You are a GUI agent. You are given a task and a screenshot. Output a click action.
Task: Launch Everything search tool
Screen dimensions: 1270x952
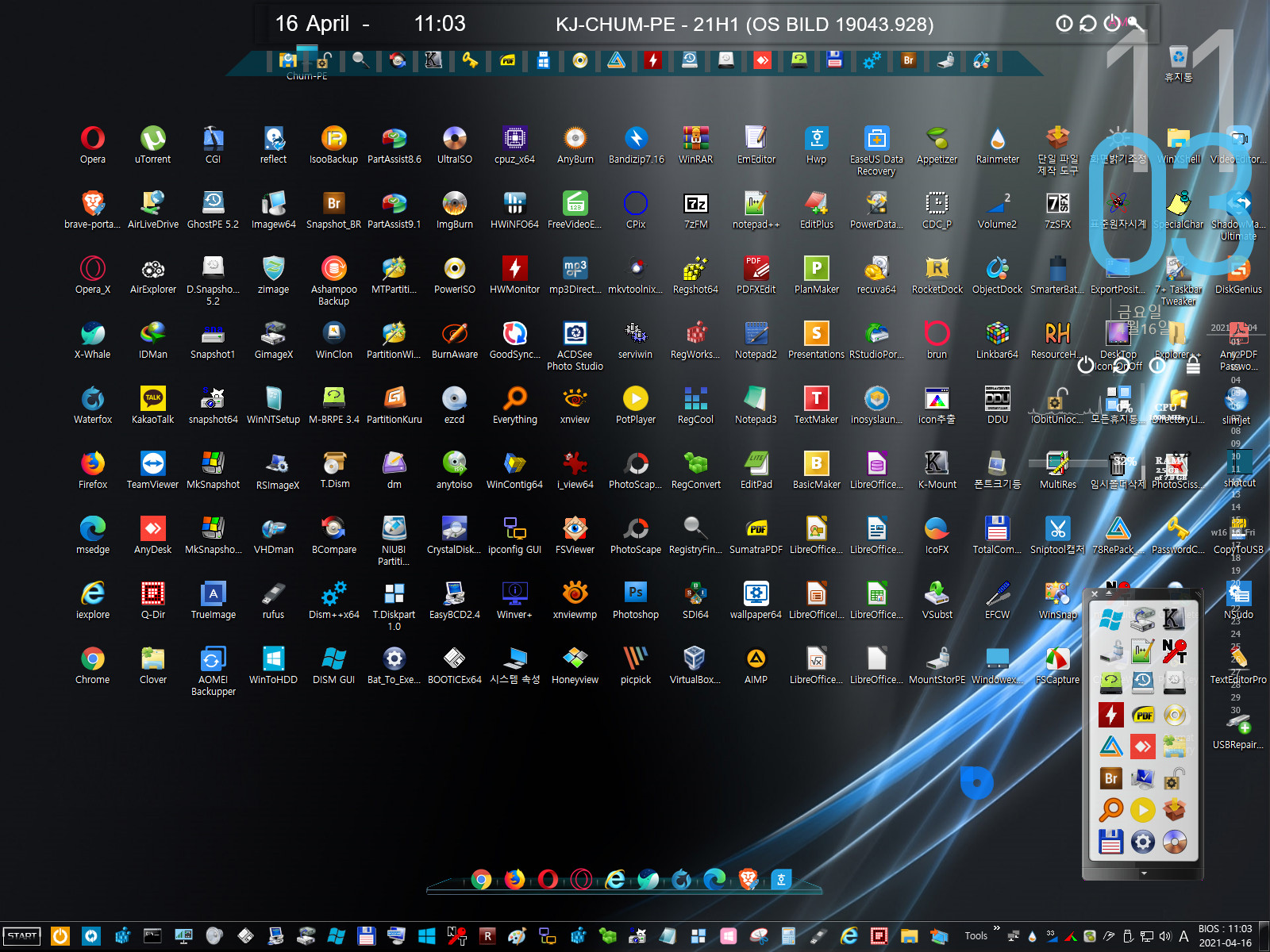515,405
